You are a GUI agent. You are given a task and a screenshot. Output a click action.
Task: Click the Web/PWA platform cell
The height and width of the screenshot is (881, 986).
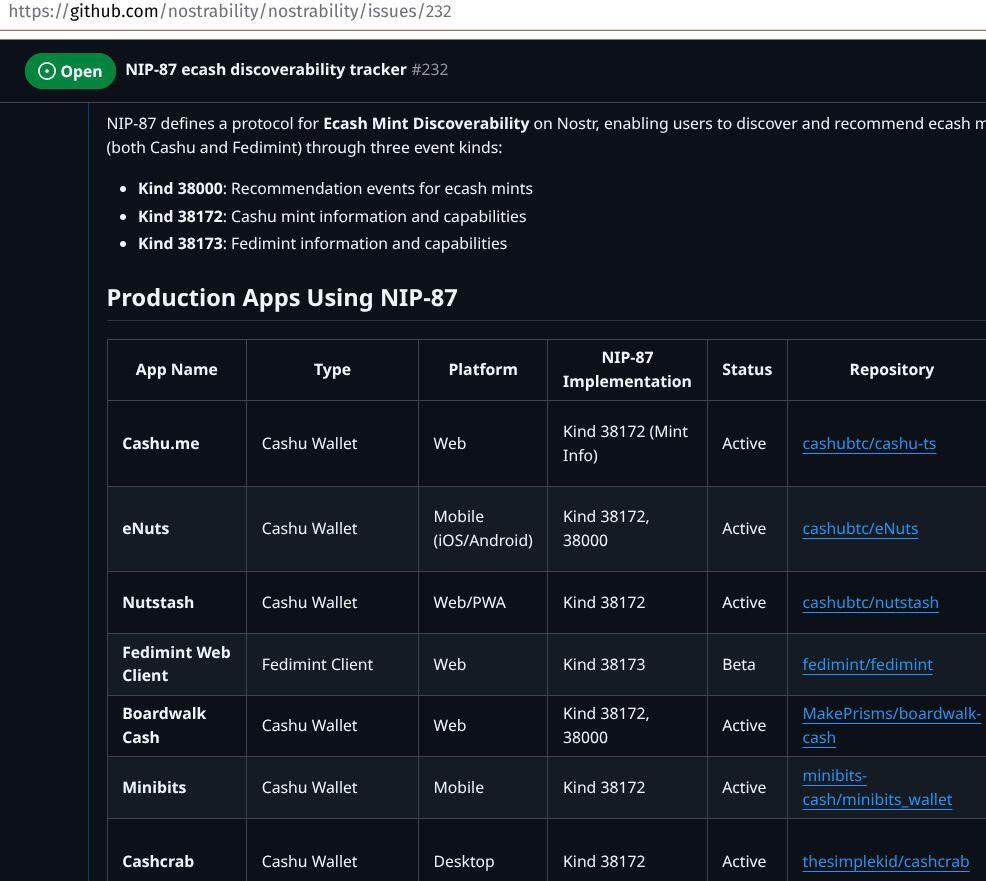(x=483, y=602)
